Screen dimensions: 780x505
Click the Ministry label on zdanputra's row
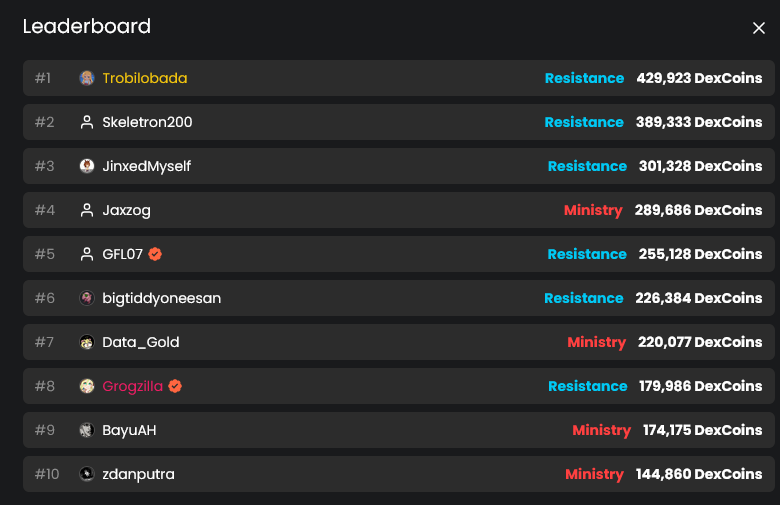coord(594,474)
